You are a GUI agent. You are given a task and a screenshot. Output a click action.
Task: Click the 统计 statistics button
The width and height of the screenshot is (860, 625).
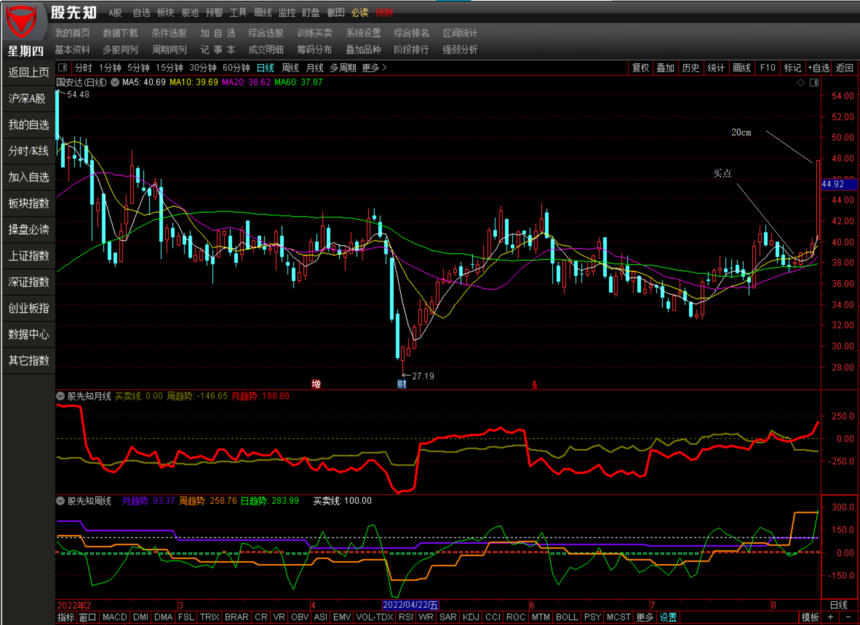click(x=716, y=67)
